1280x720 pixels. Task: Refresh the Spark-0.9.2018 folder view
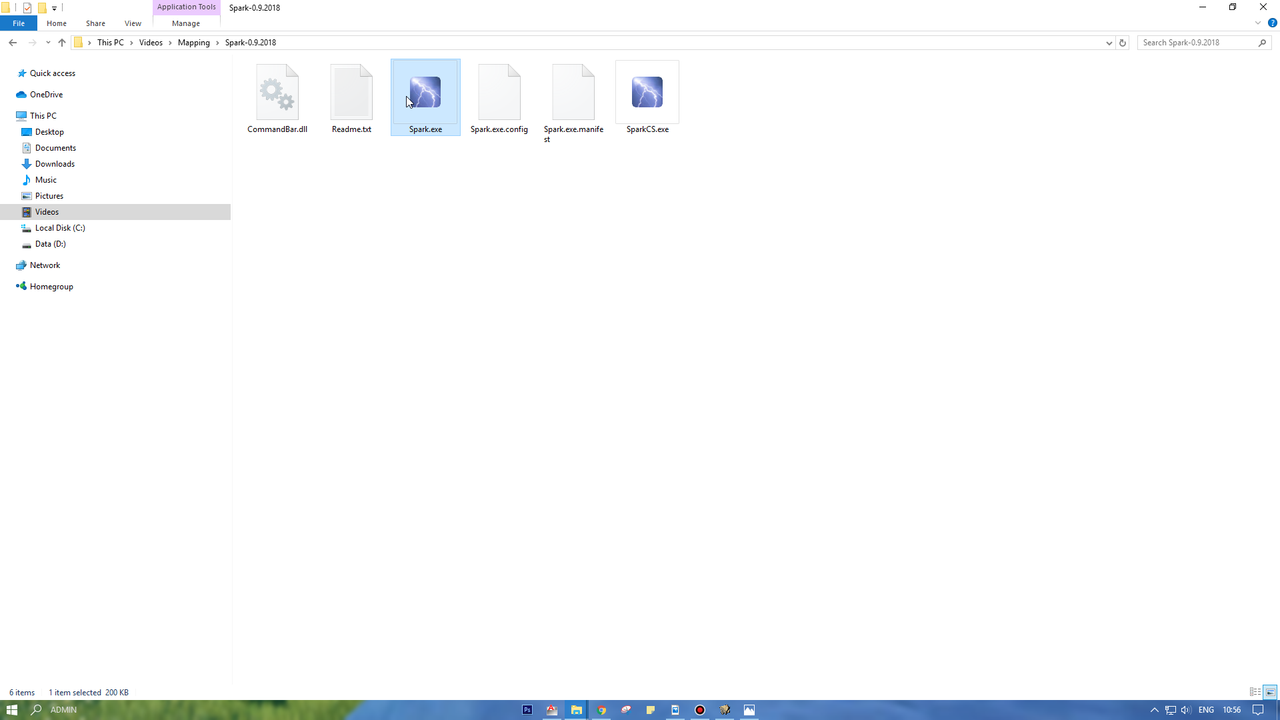(x=1123, y=42)
